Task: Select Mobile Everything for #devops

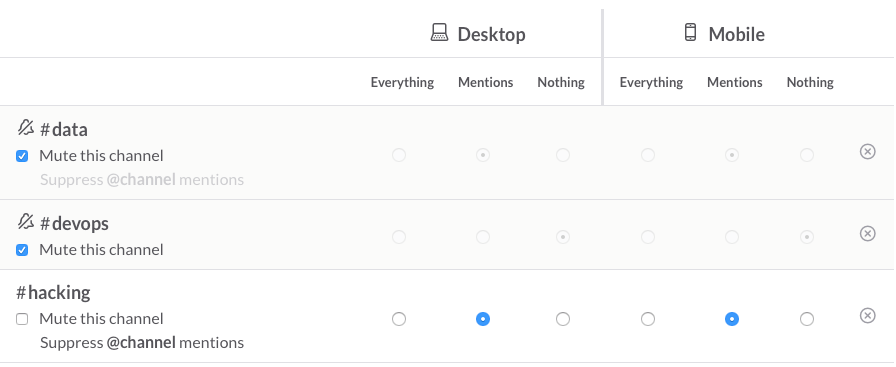Action: pos(647,237)
